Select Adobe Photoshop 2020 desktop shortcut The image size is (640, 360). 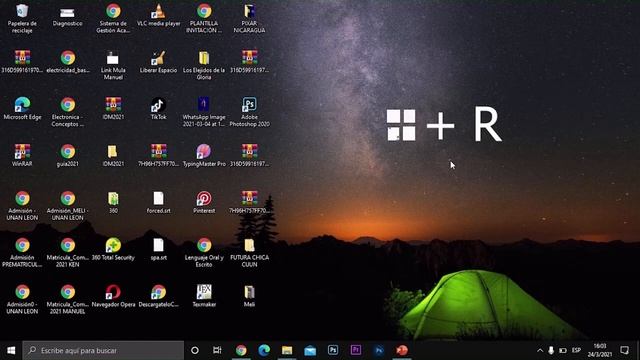[249, 112]
